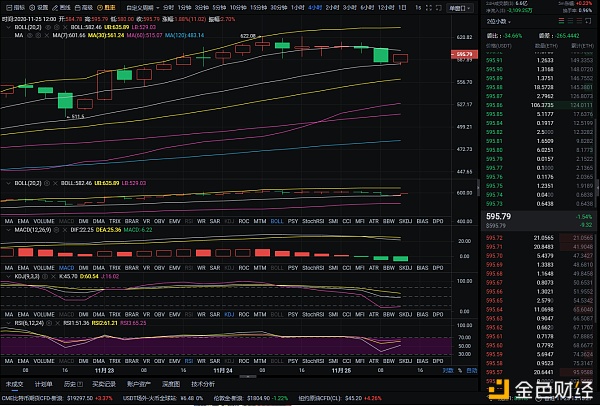Viewport: 600px width, 406px height.
Task: Click the window layout icon beside fullscreen
Action: [x=439, y=8]
